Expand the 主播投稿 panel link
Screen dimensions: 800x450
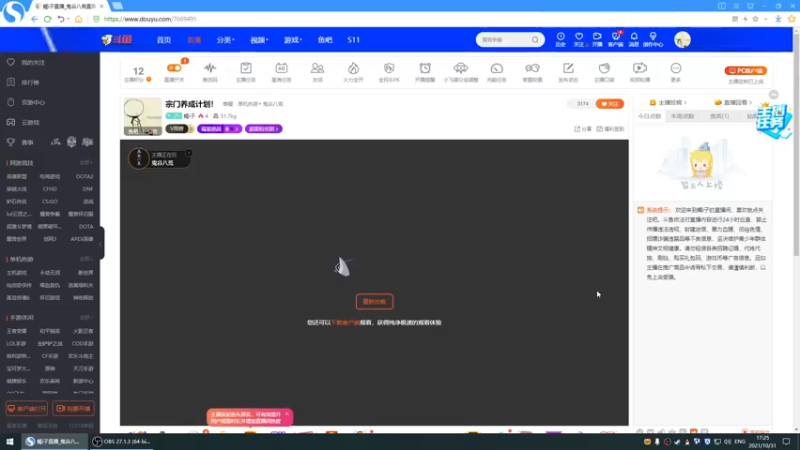click(668, 103)
